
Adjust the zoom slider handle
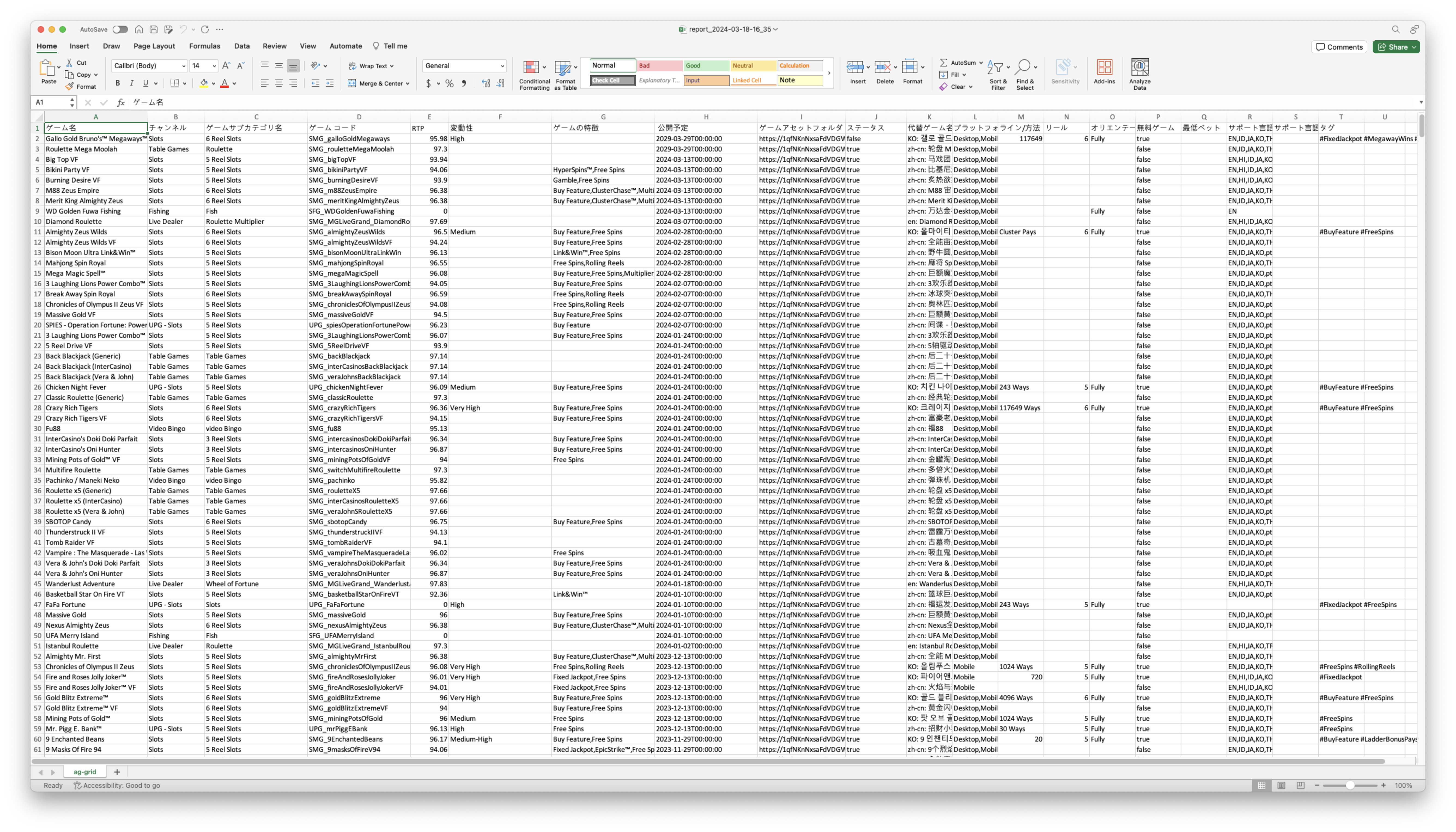point(1350,786)
